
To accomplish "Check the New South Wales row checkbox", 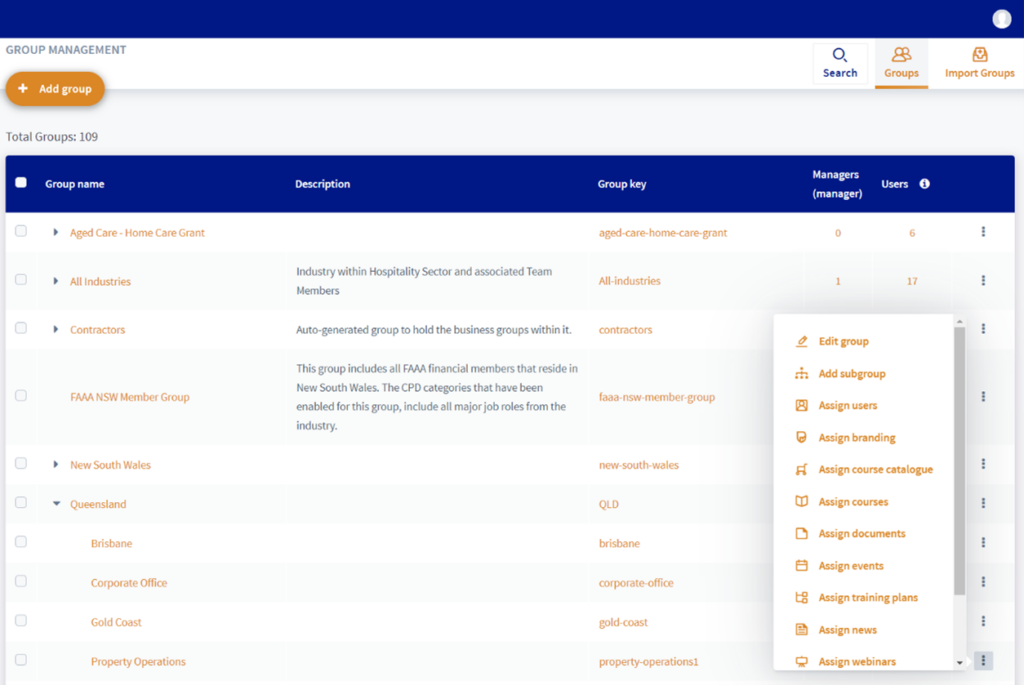I will click(21, 464).
